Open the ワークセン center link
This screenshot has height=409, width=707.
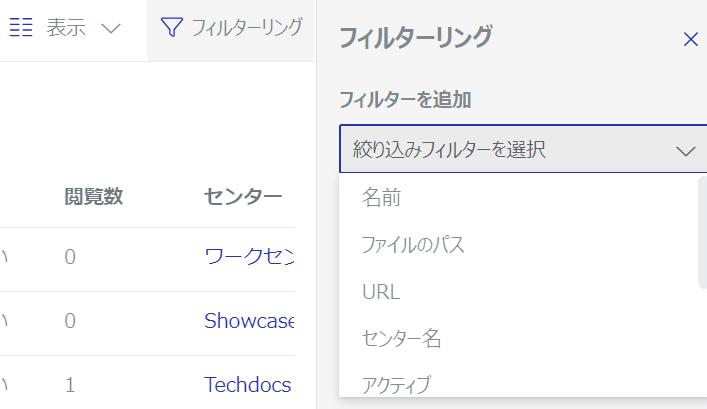pyautogui.click(x=249, y=257)
